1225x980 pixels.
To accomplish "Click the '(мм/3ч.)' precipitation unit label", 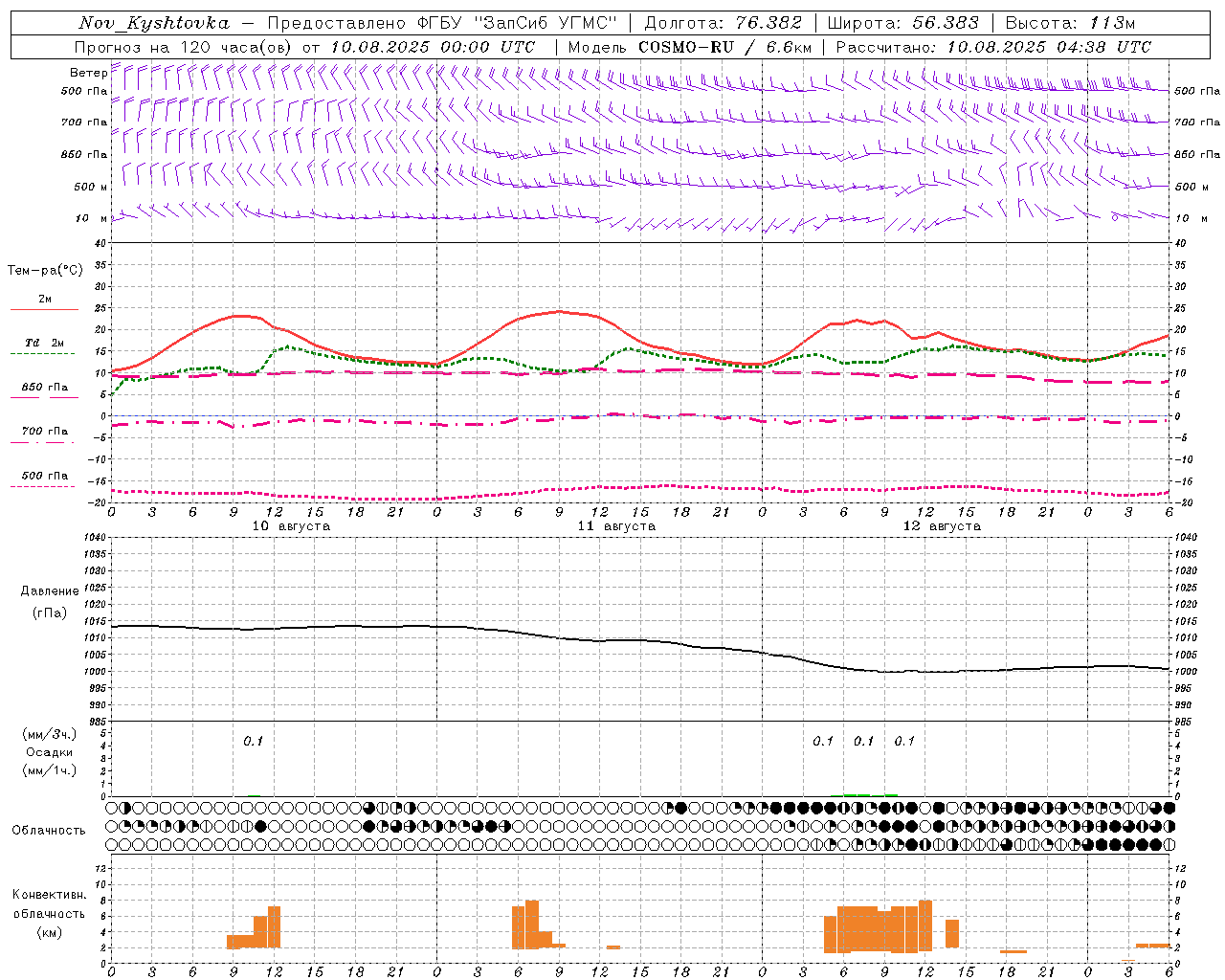I will (x=50, y=734).
